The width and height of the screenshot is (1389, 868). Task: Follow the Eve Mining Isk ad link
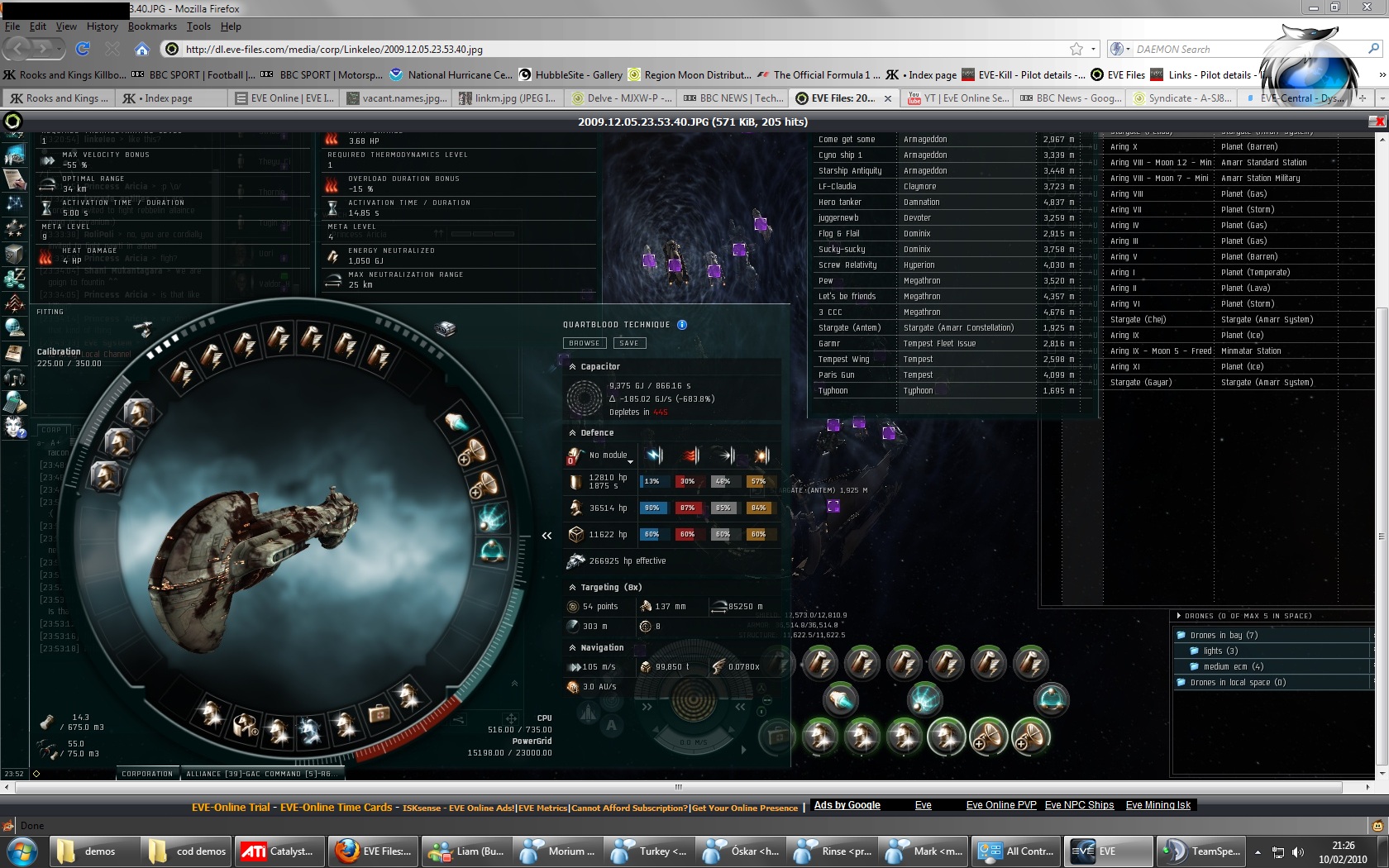tap(1158, 805)
